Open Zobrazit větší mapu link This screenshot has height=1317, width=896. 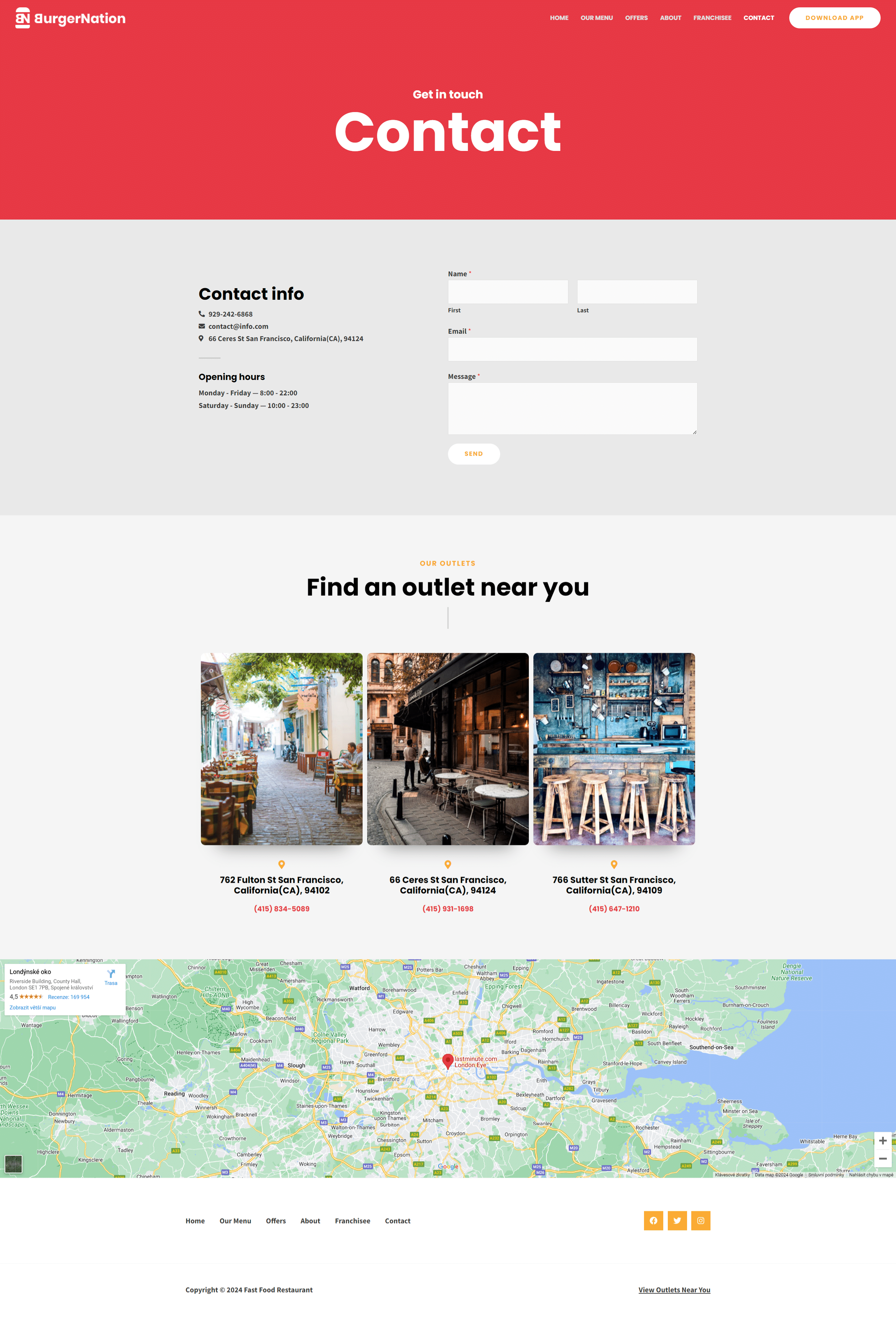click(33, 1007)
